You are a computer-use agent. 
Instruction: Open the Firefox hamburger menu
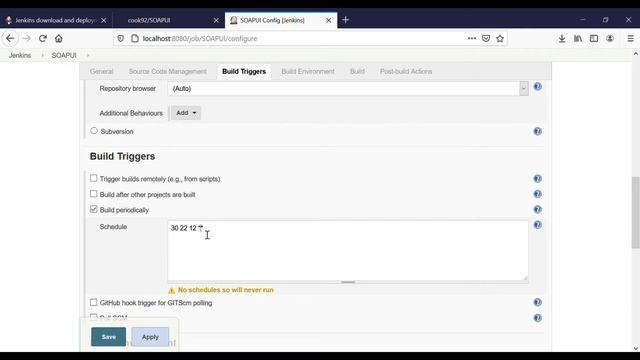(631, 38)
